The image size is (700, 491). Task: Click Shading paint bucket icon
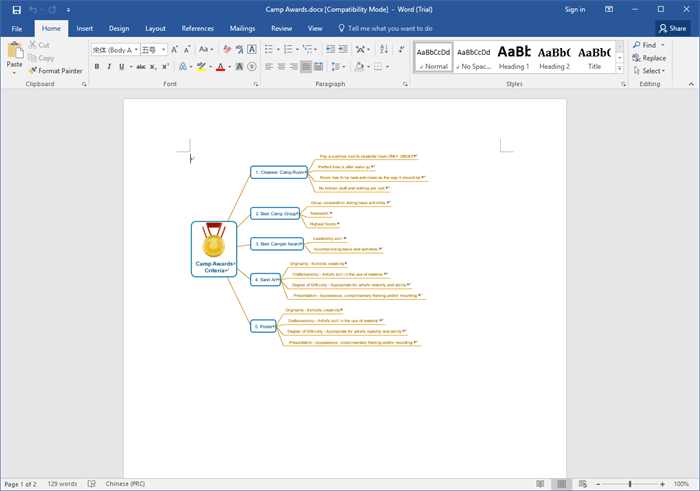coord(359,67)
